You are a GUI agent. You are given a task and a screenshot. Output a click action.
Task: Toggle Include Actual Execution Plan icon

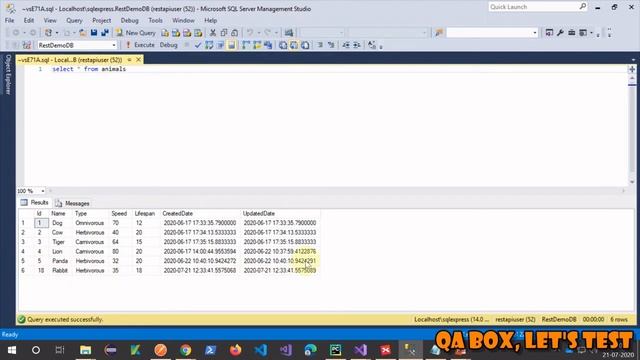tap(245, 45)
